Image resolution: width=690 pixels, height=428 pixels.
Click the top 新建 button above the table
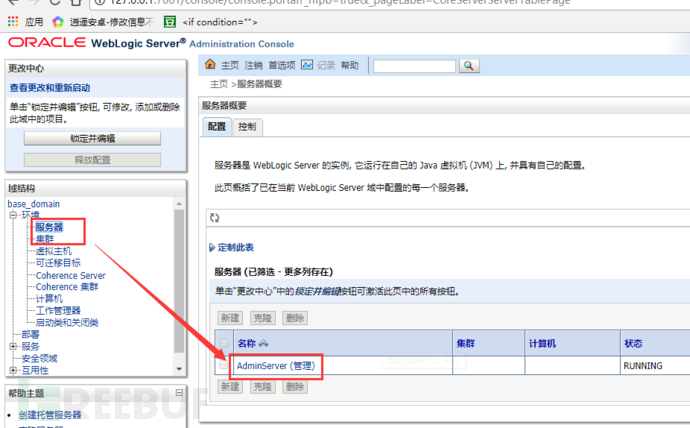[x=230, y=318]
